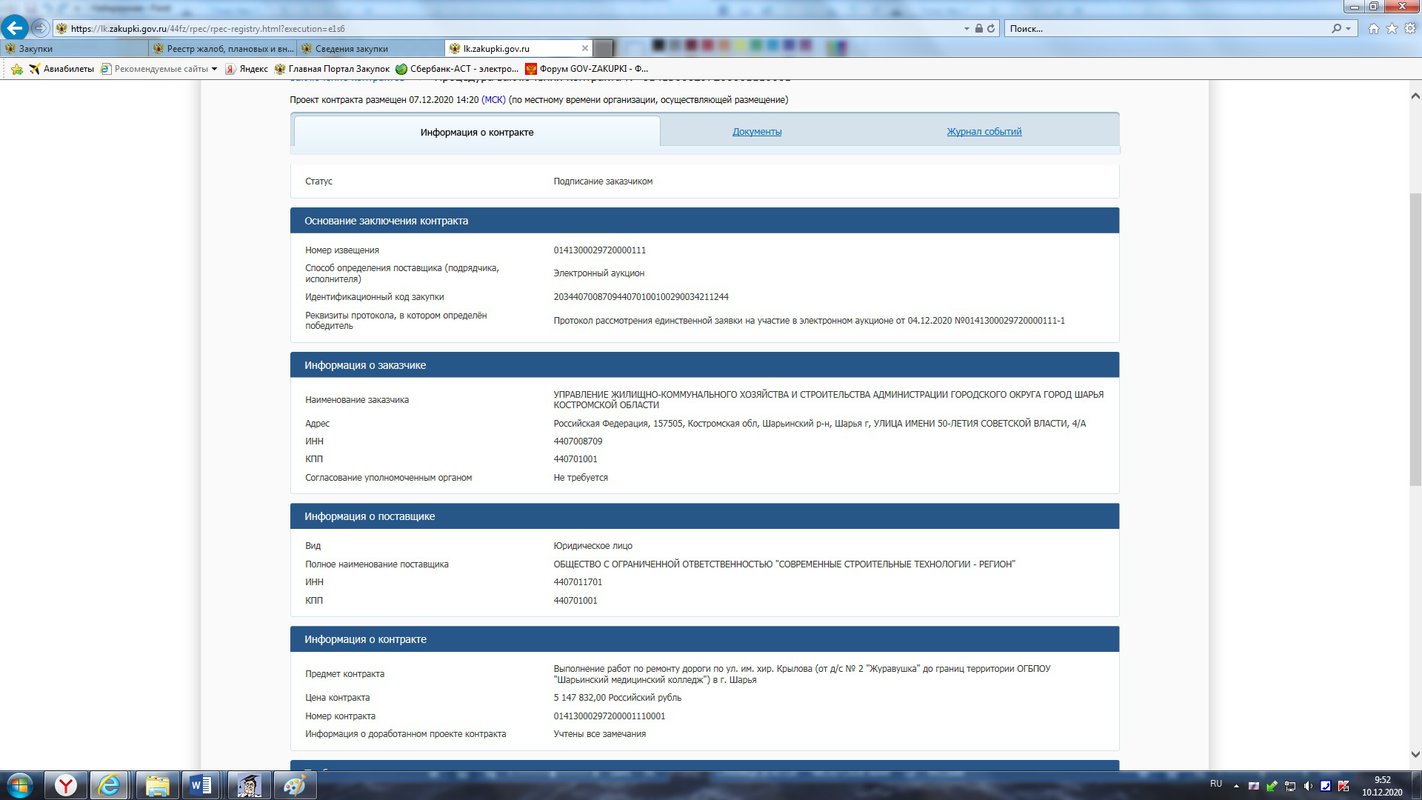Click the Юридическое лицо value
This screenshot has width=1422, height=800.
[593, 546]
